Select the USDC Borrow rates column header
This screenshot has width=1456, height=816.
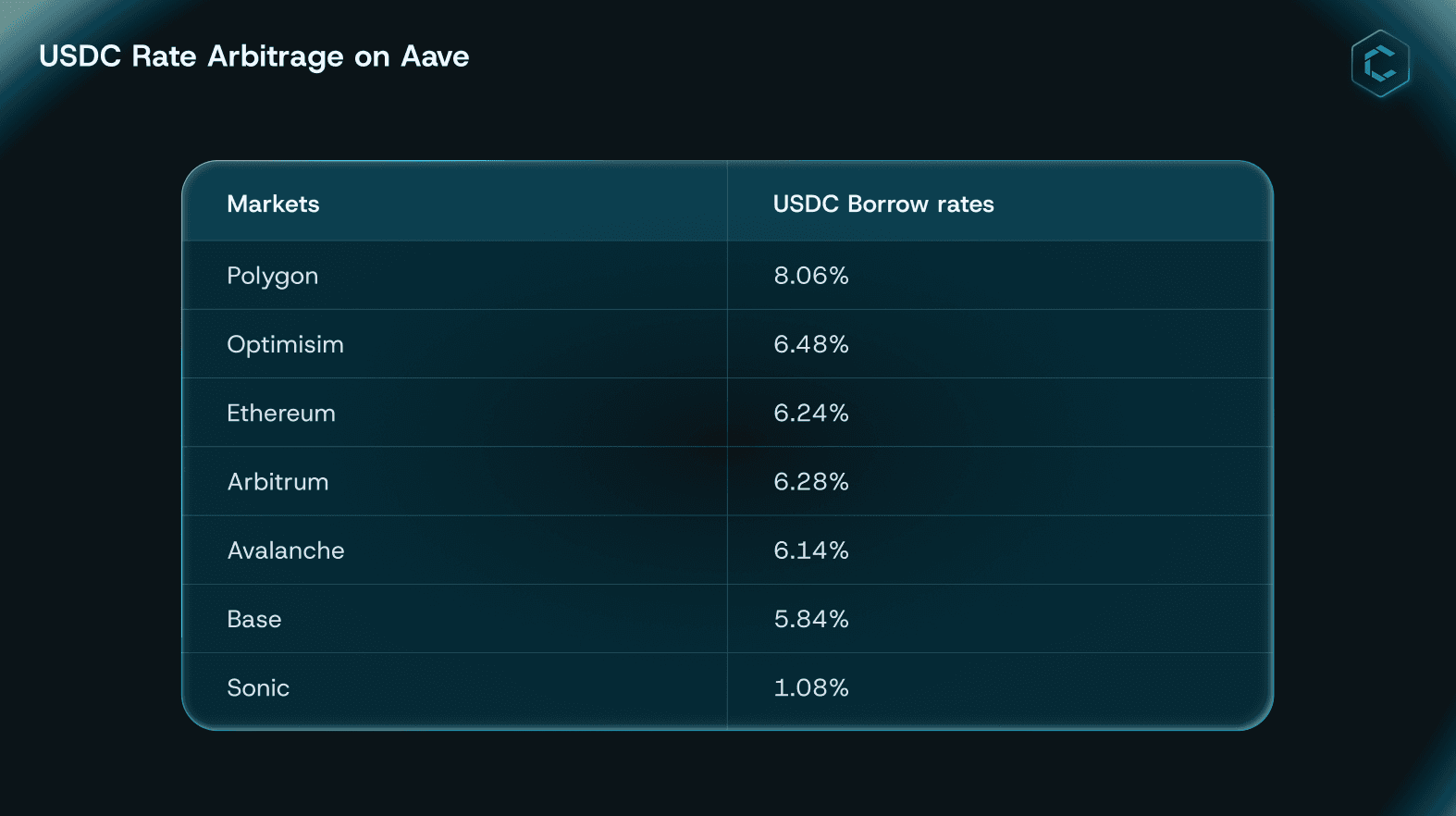(883, 204)
